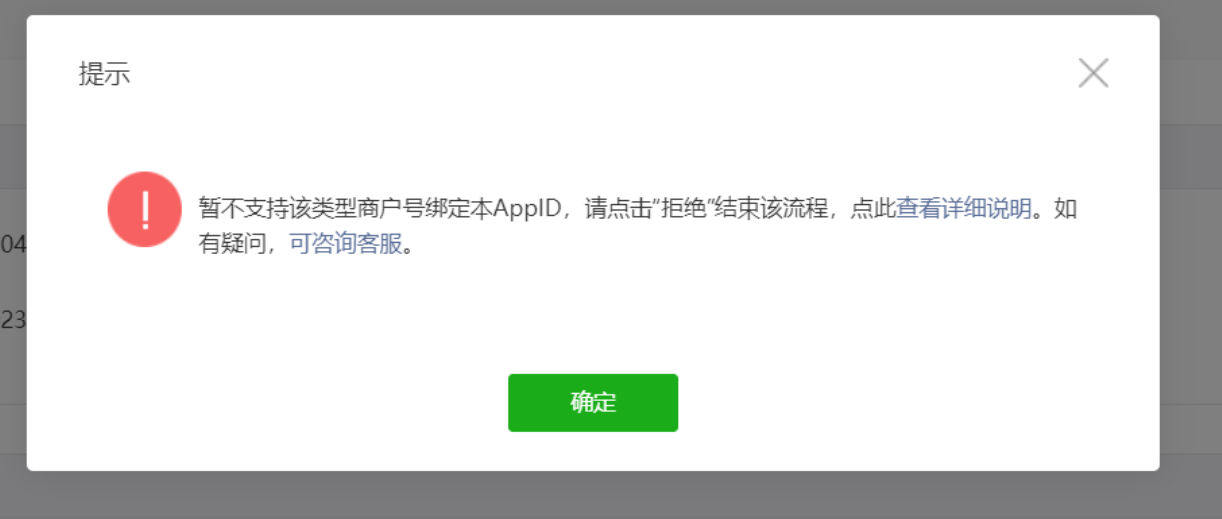The width and height of the screenshot is (1222, 519).
Task: Open the 查看详细说明 link
Action: click(x=963, y=209)
